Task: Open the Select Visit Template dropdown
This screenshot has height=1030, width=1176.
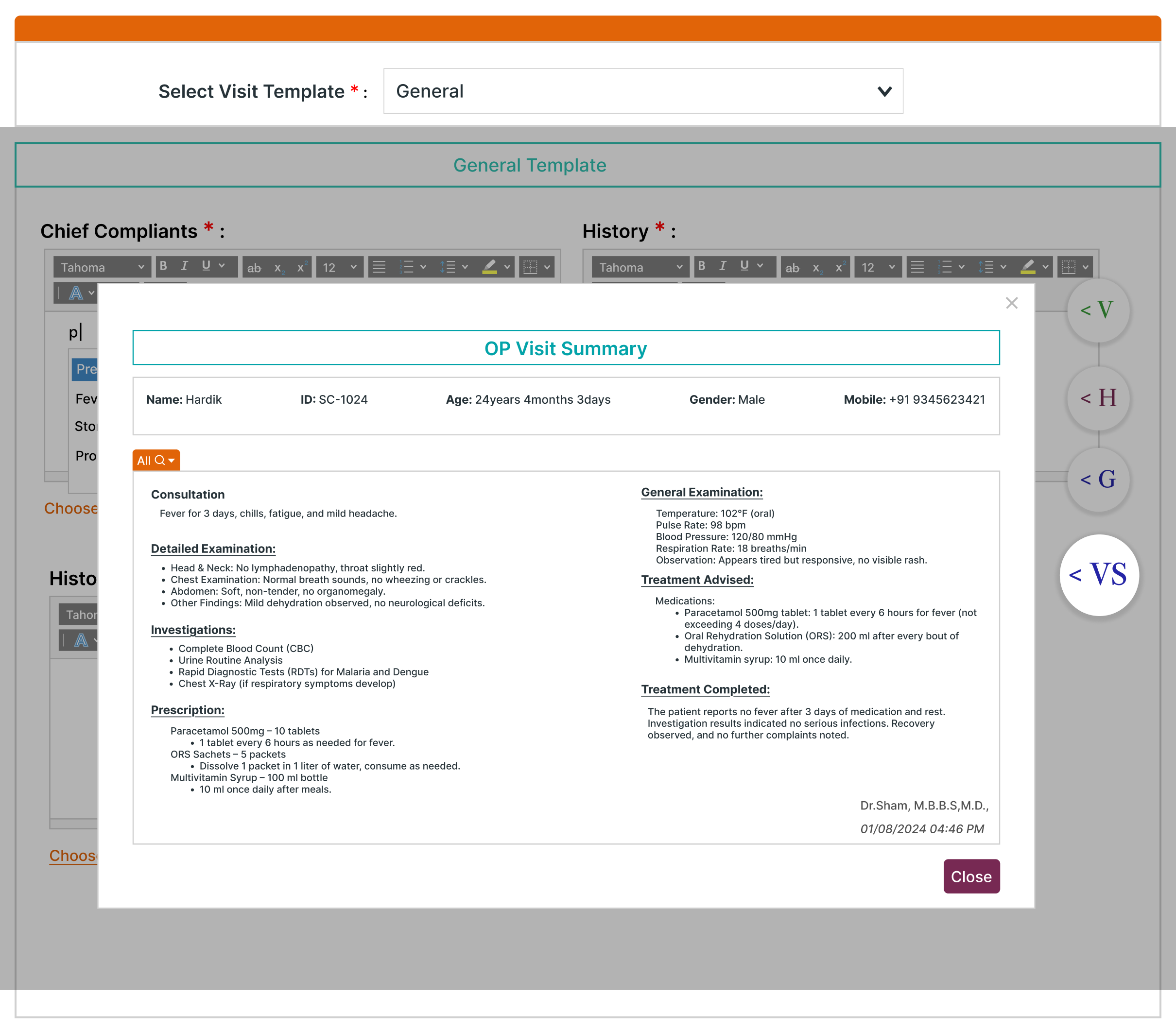Action: [642, 91]
